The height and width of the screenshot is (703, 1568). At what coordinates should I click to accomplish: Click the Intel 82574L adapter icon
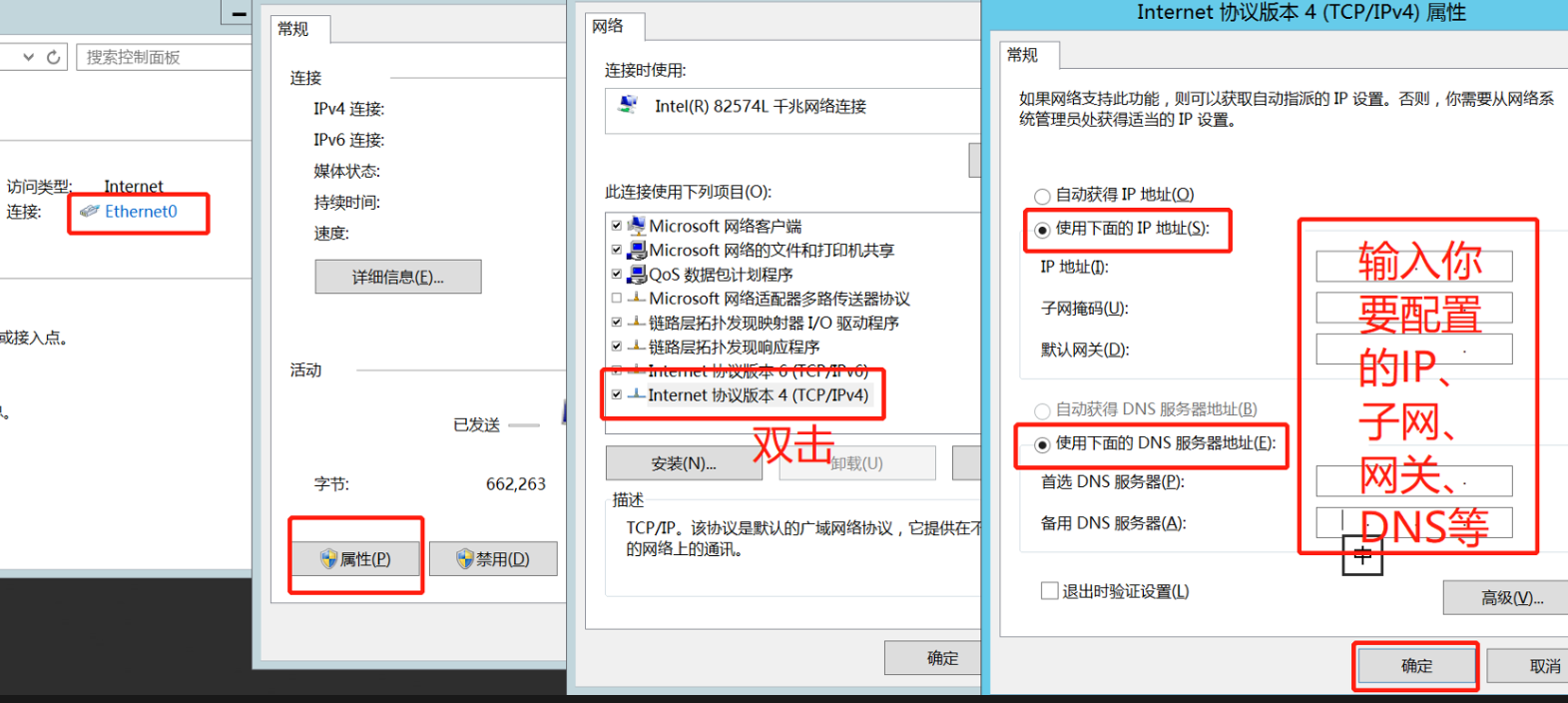629,105
